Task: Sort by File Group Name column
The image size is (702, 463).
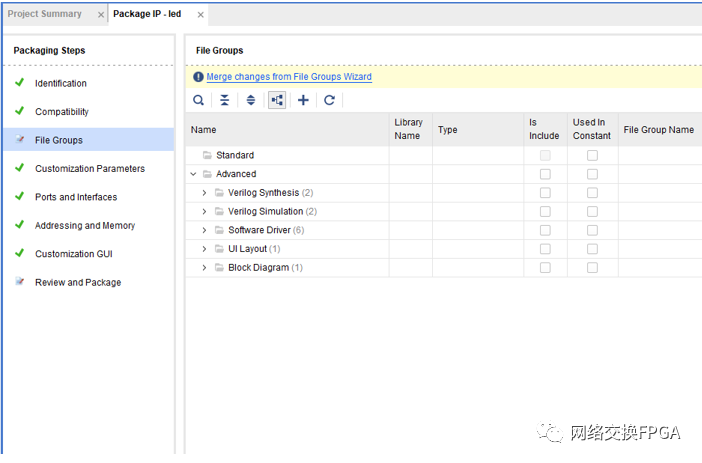Action: point(660,129)
